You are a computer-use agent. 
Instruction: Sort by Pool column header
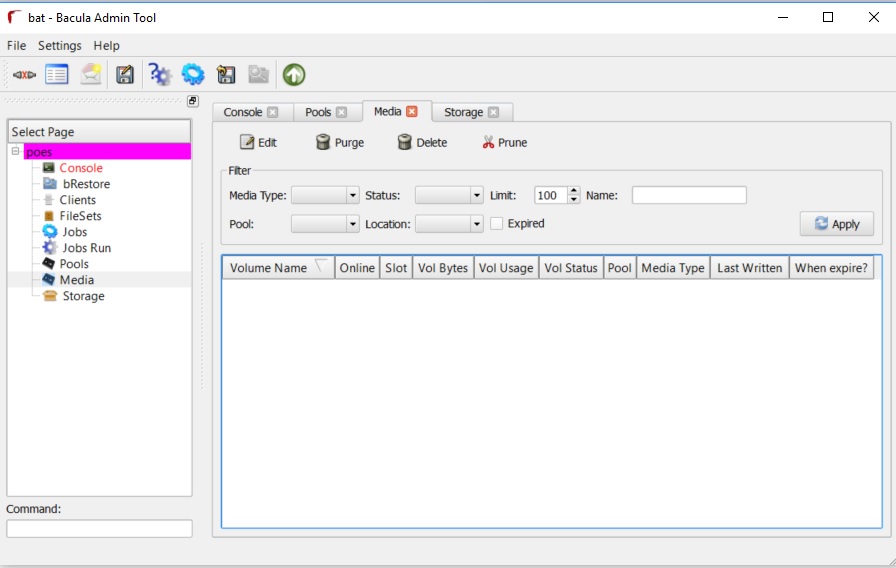(x=620, y=268)
